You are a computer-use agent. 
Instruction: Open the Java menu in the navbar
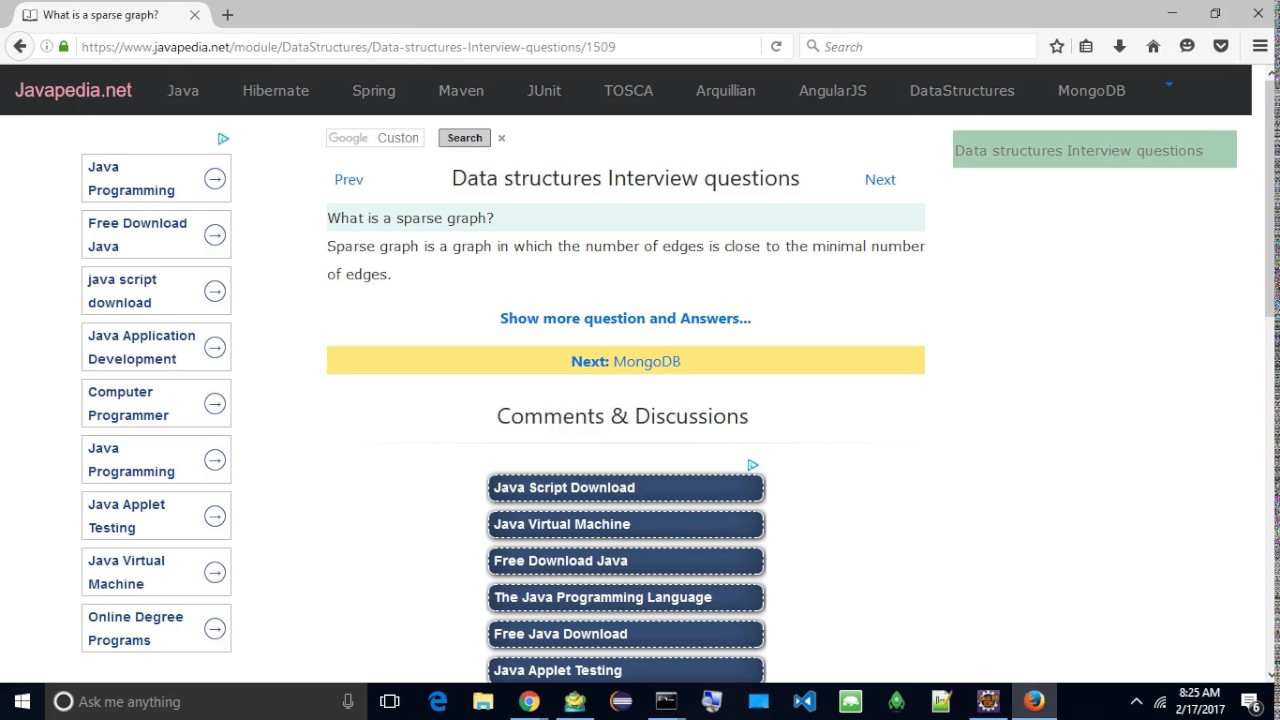(x=183, y=90)
